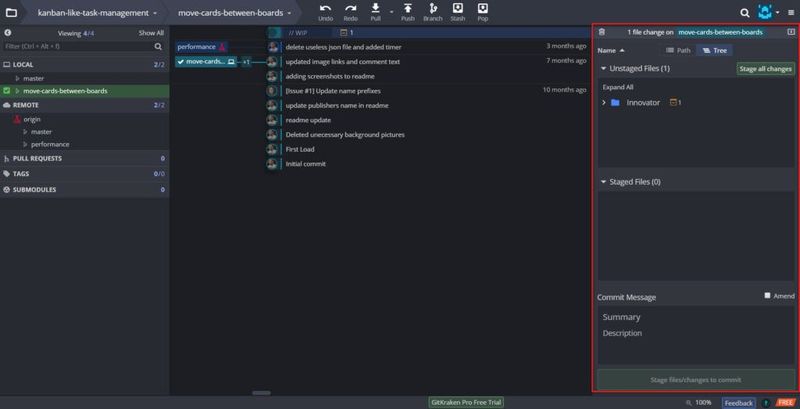Pop the stash with the Pop icon

483,9
